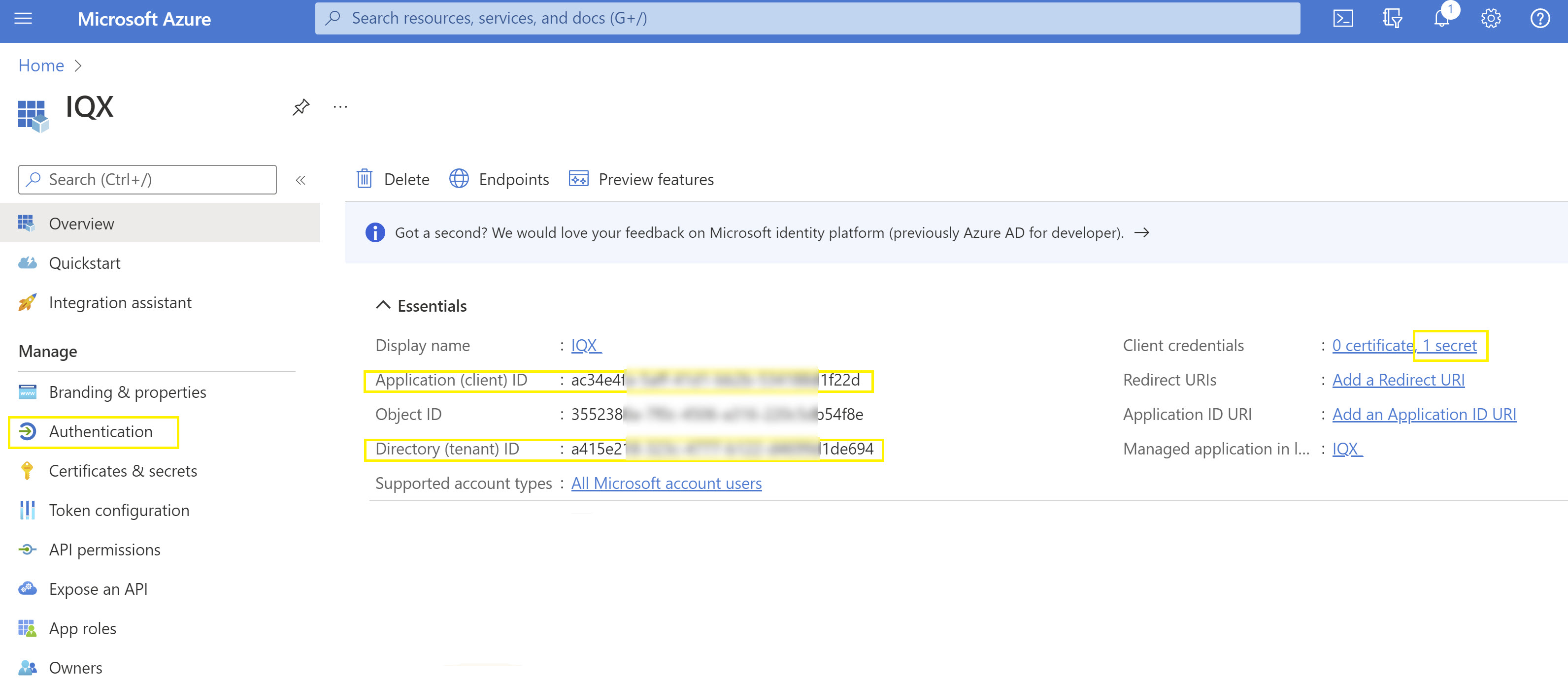Click the info icon in the feedback banner
Viewport: 1568px width, 680px height.
[x=375, y=232]
